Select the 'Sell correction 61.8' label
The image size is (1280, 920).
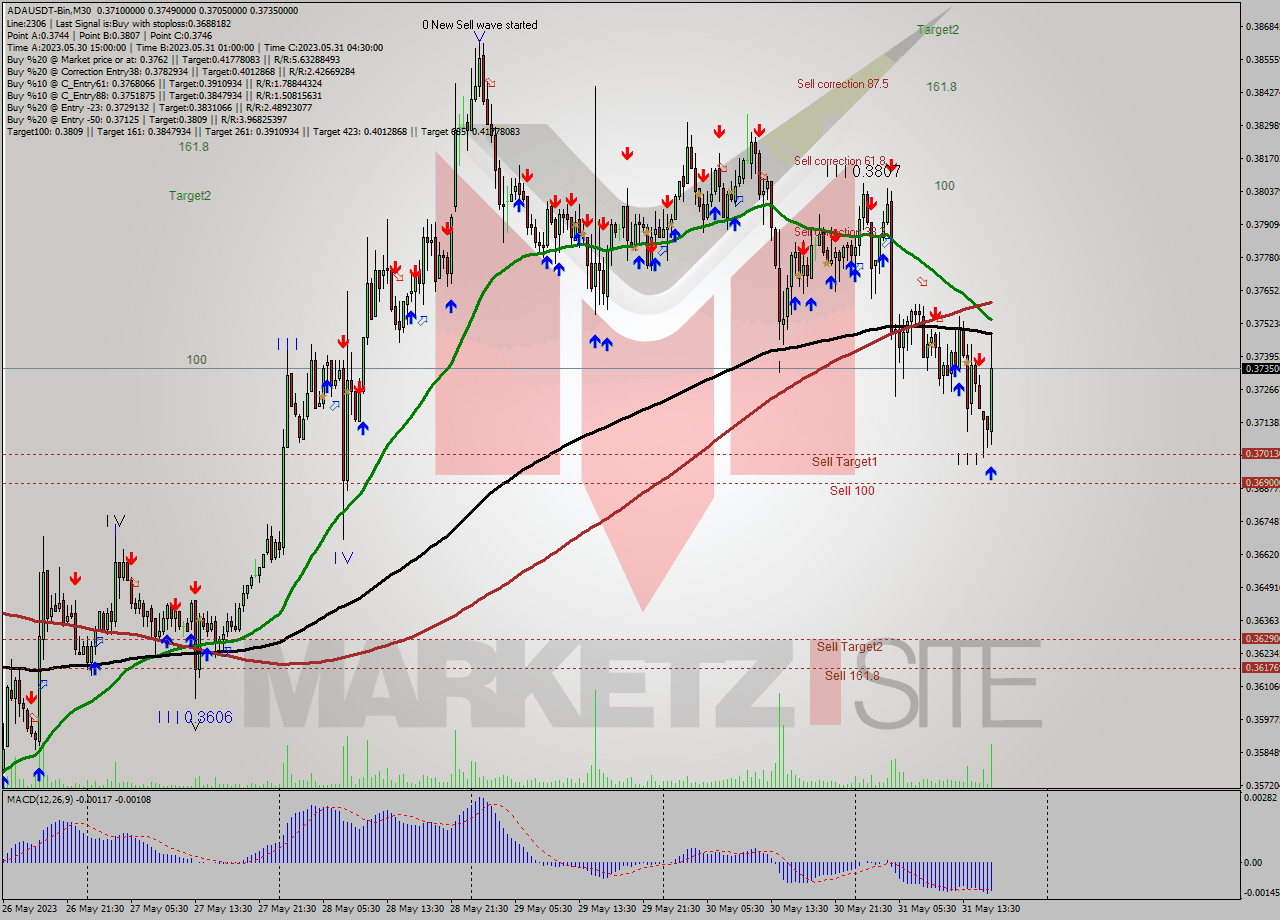[839, 161]
